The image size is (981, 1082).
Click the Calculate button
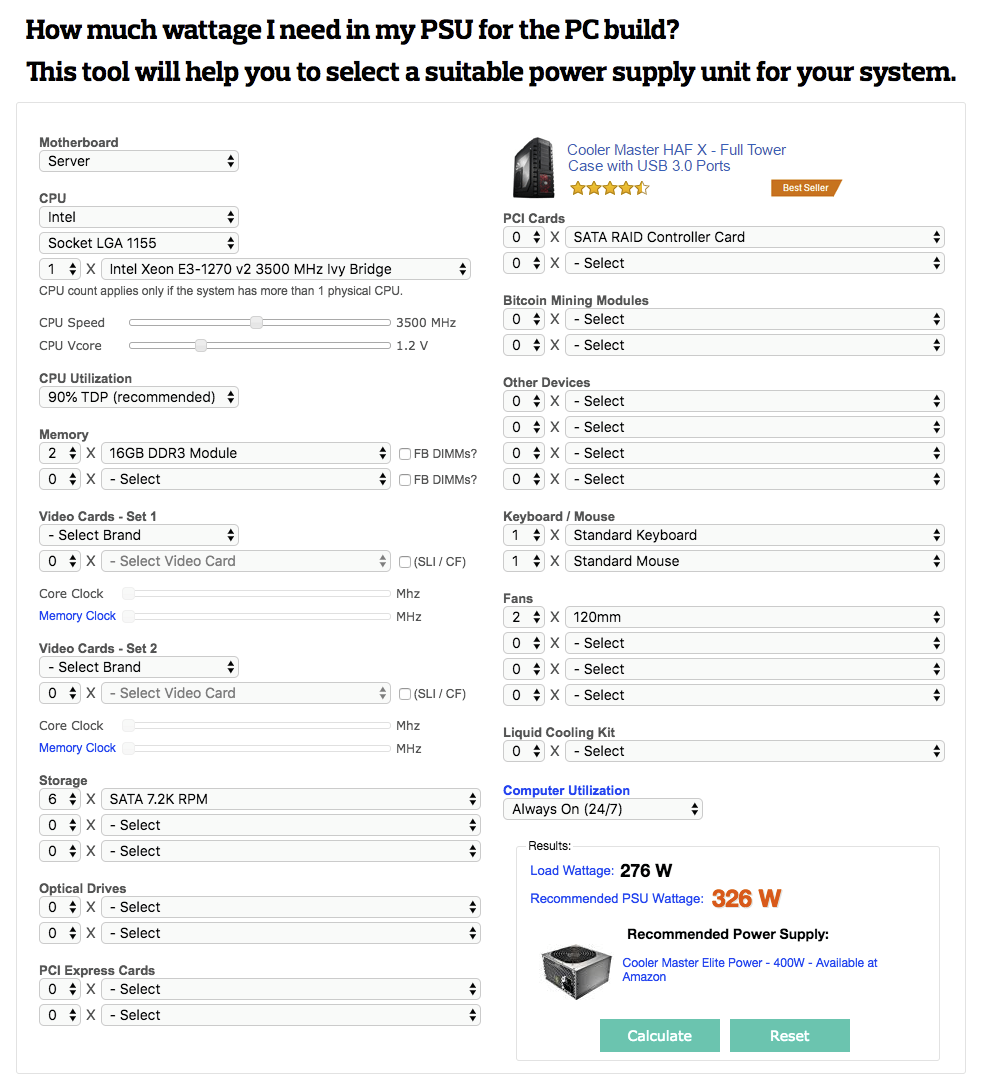click(x=660, y=1036)
